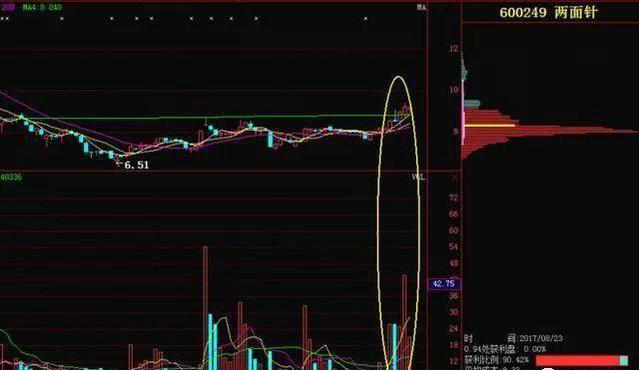
Task: Select price level 8 on the axis
Action: click(x=456, y=131)
